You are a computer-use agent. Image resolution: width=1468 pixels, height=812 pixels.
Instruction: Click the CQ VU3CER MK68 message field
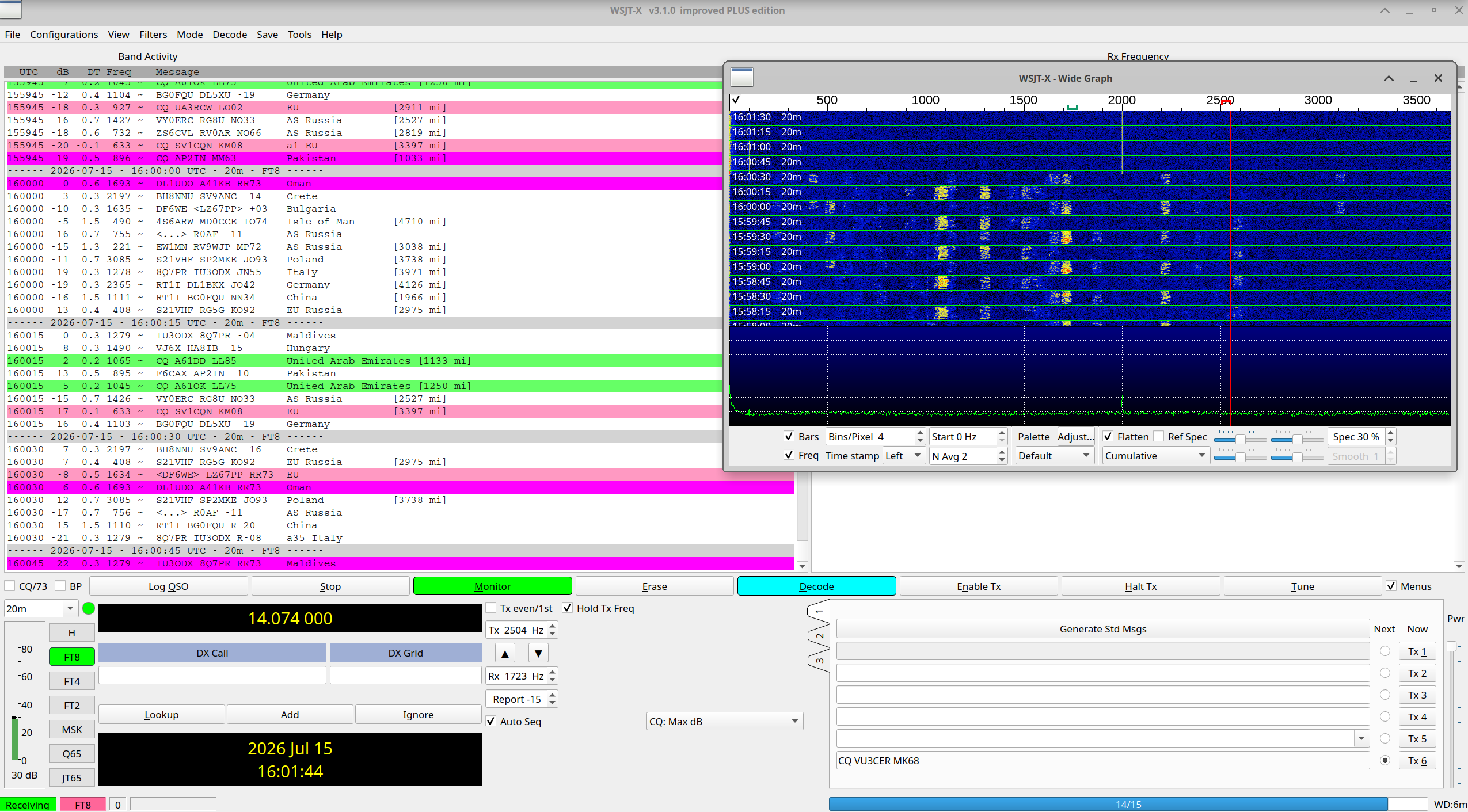pyautogui.click(x=1103, y=760)
